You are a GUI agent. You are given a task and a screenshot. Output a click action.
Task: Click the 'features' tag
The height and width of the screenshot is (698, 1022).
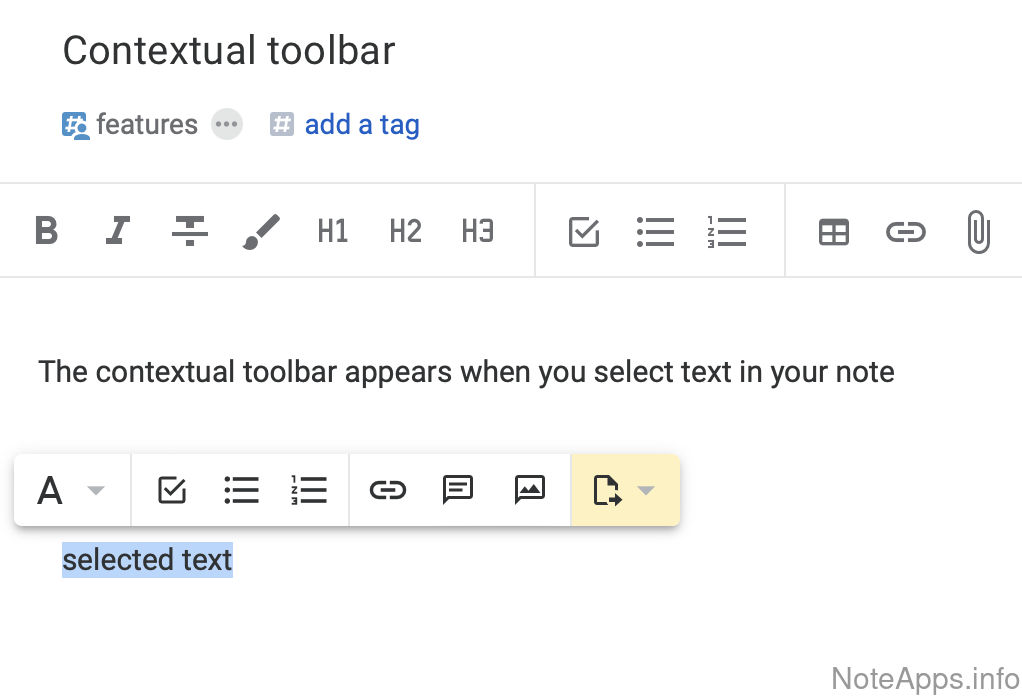tap(146, 125)
